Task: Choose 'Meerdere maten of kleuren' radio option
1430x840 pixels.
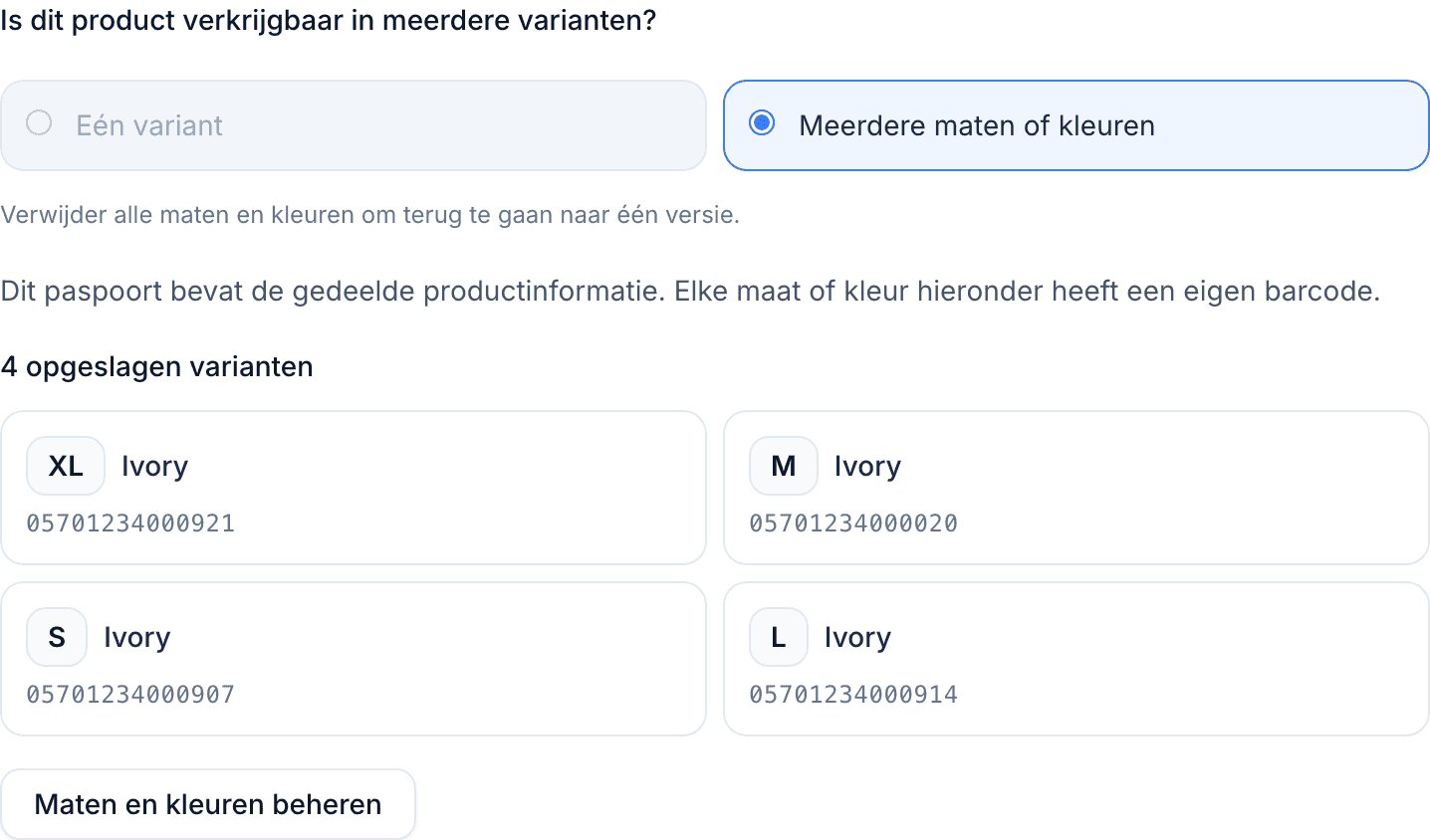Action: point(1076,125)
